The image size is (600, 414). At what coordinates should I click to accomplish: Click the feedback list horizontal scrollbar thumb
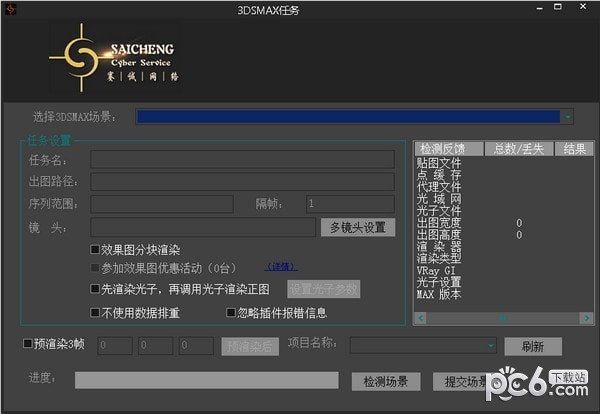503,318
